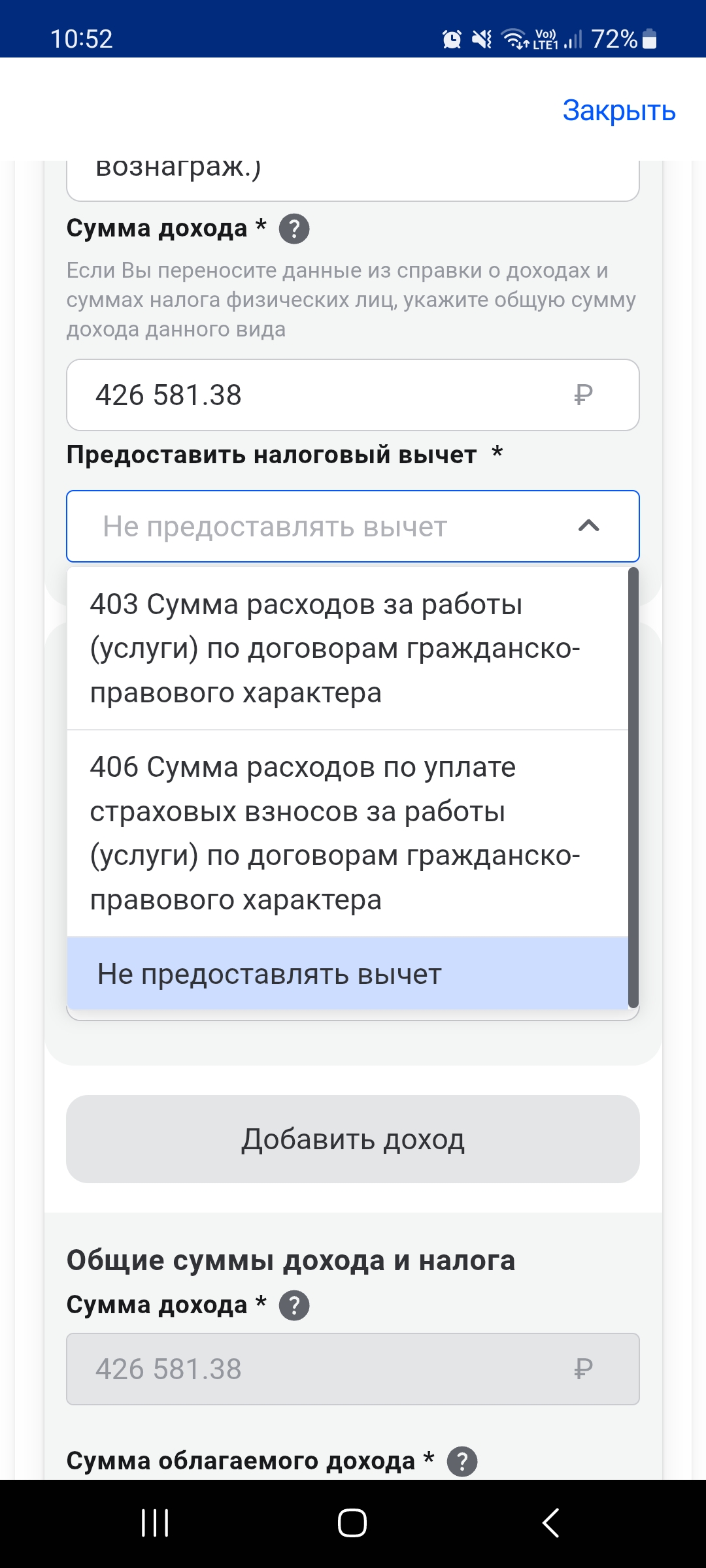The image size is (706, 1568).
Task: Tap the help icon beside top Сумма дохода
Action: 294,229
